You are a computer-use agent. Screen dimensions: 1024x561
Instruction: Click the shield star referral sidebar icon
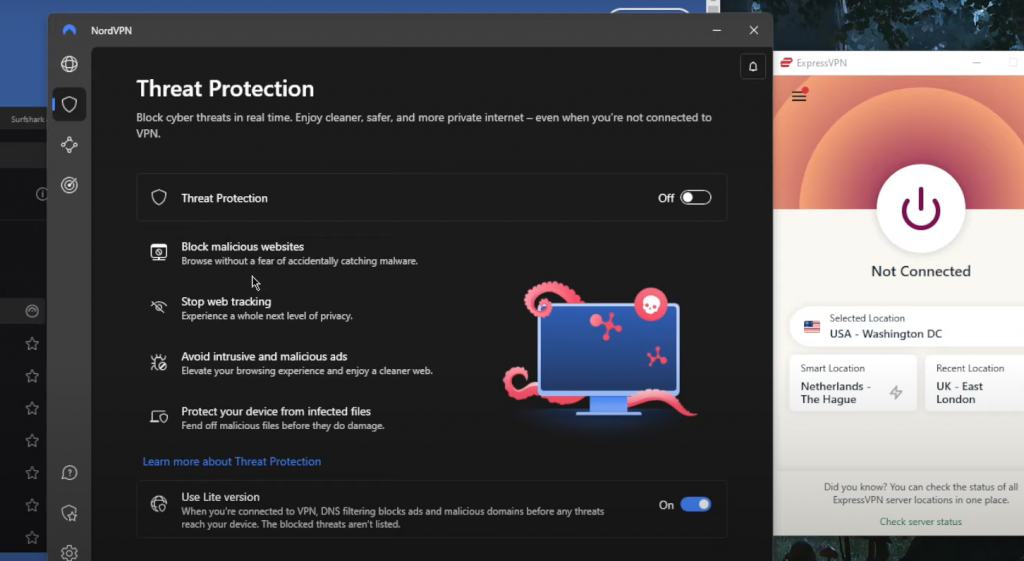69,513
